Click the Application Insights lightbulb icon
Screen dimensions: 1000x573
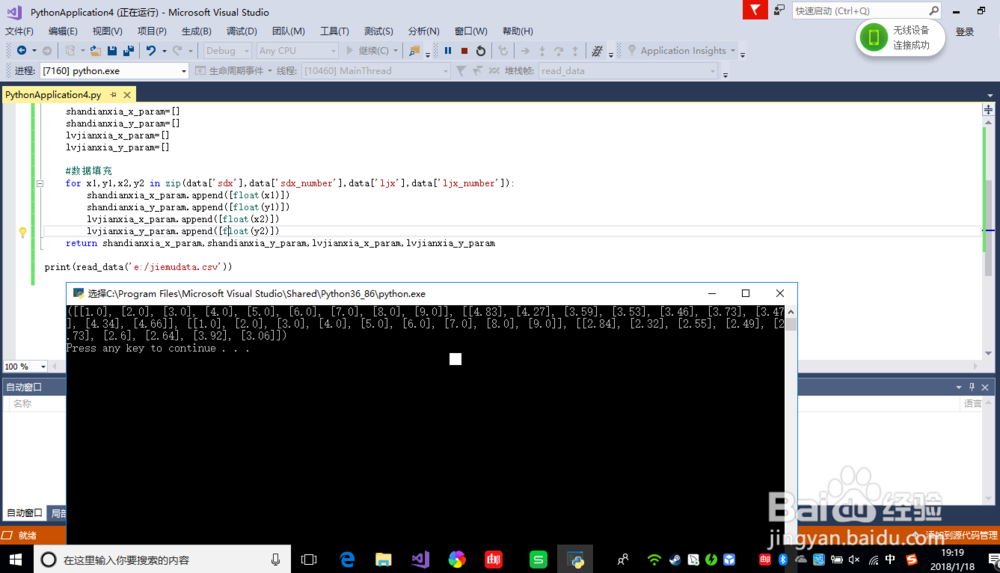tap(632, 50)
